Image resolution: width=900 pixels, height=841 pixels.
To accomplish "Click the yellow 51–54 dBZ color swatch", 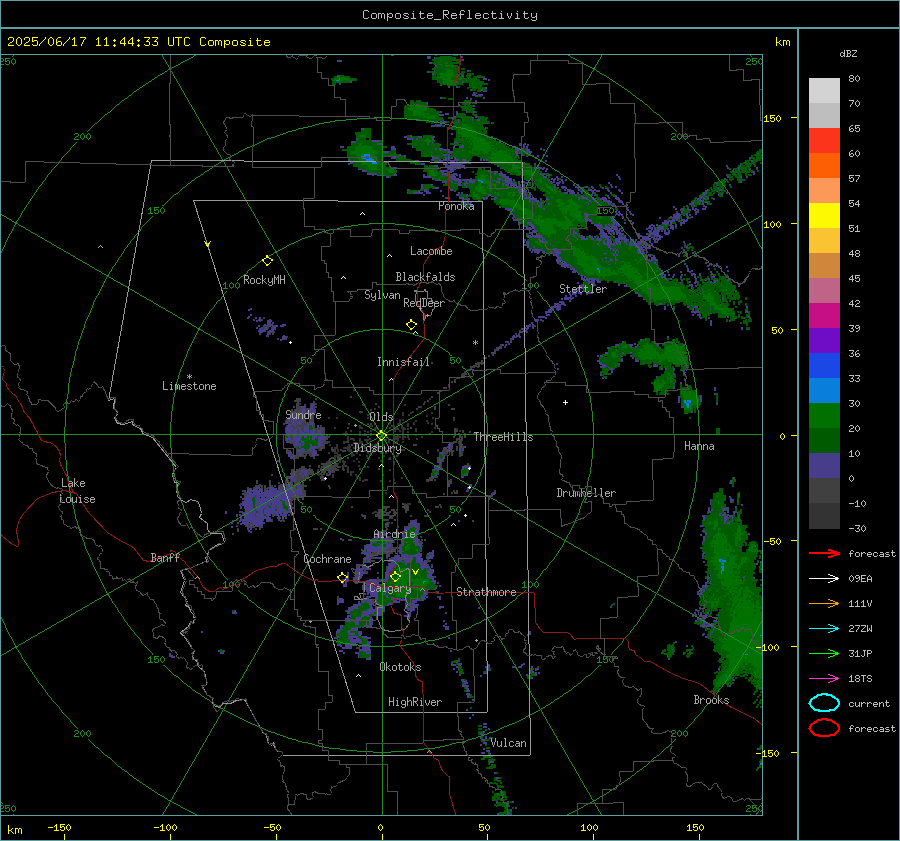I will click(824, 216).
